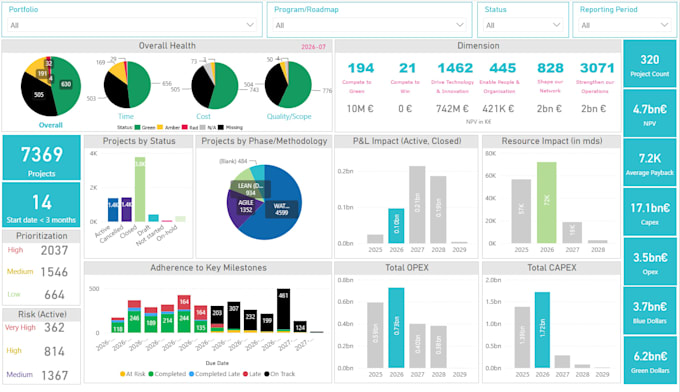Click the Cost health pie chart

pos(215,85)
